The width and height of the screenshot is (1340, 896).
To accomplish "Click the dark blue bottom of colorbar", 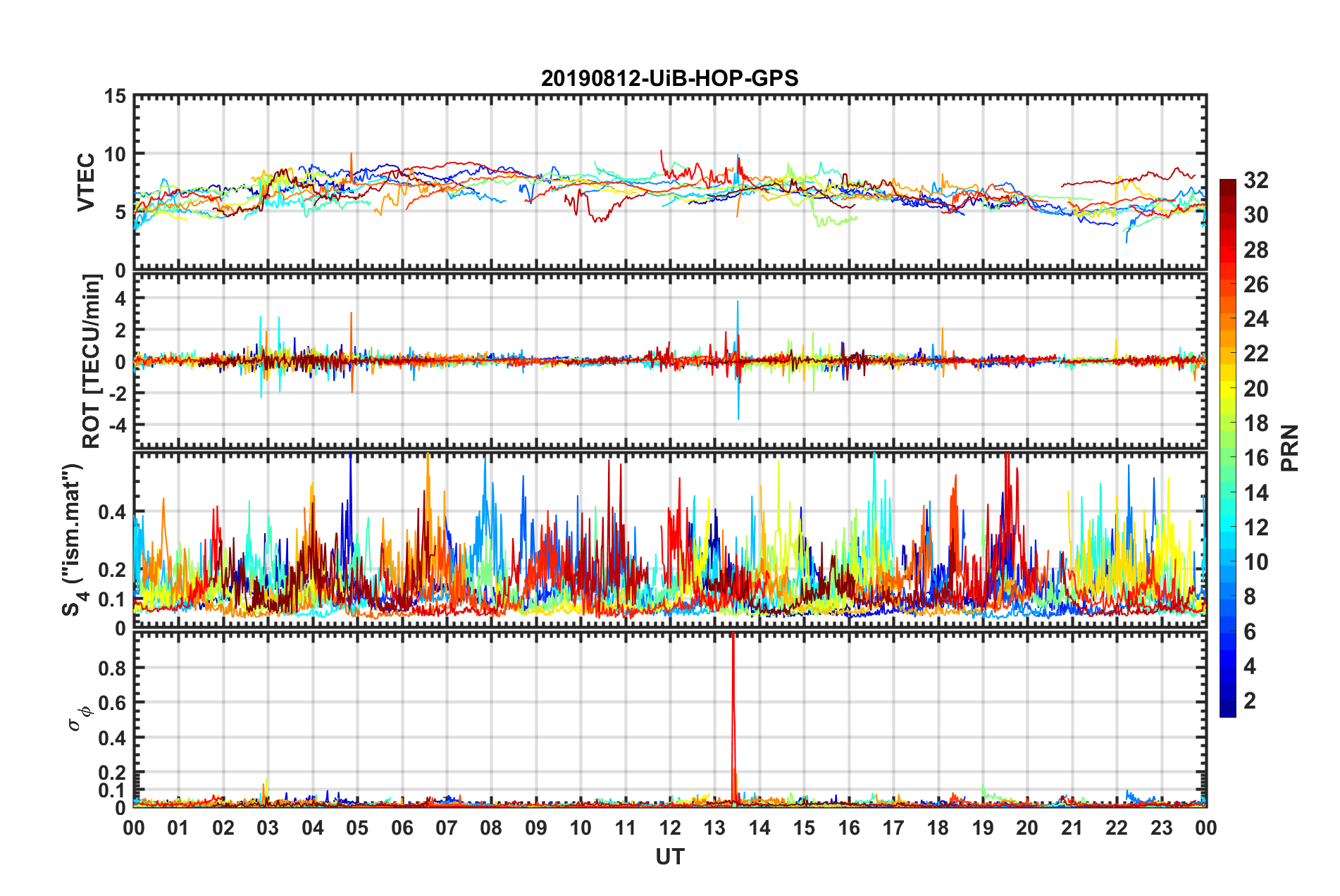I will pyautogui.click(x=1228, y=711).
